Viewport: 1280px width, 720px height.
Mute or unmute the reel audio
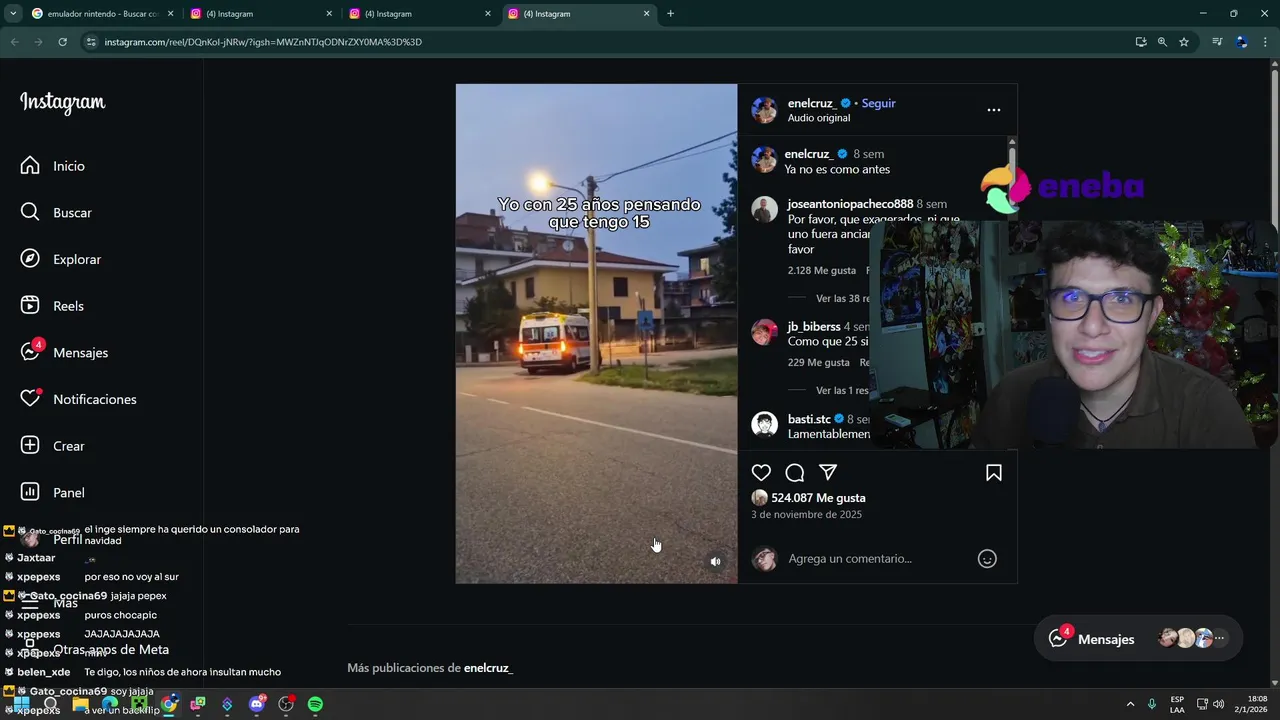pos(715,562)
